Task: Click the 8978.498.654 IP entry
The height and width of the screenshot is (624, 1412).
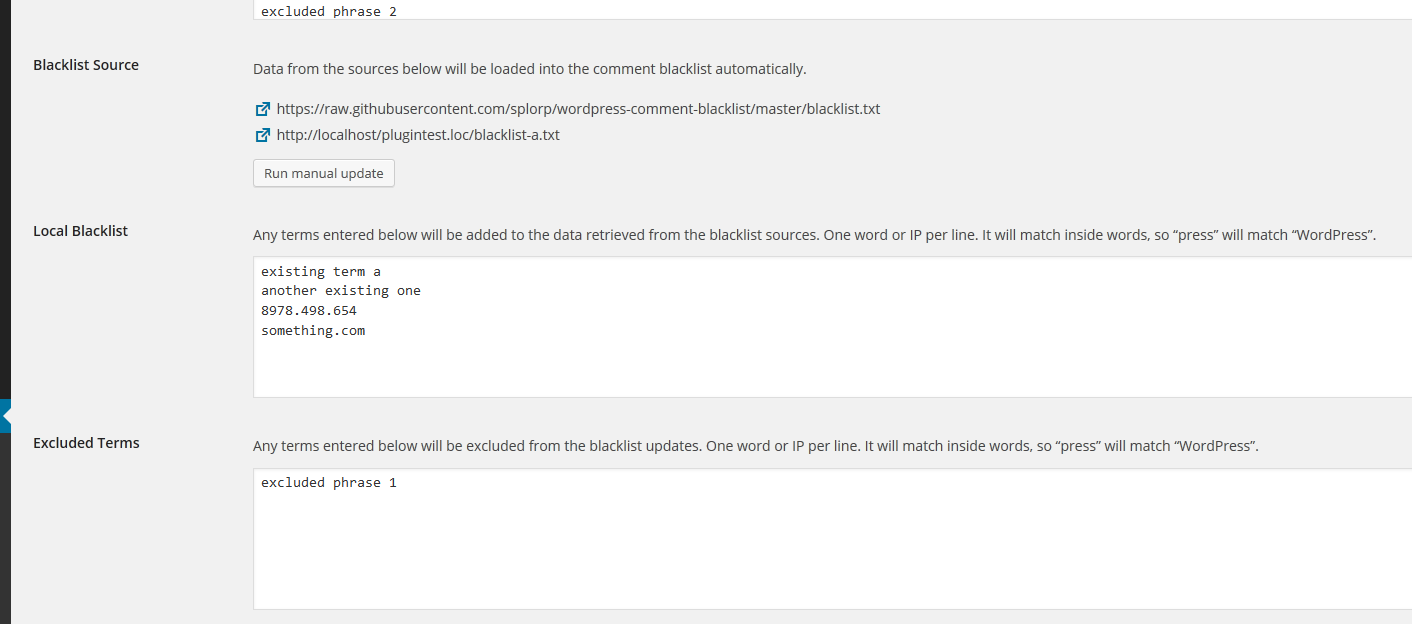Action: (x=309, y=311)
